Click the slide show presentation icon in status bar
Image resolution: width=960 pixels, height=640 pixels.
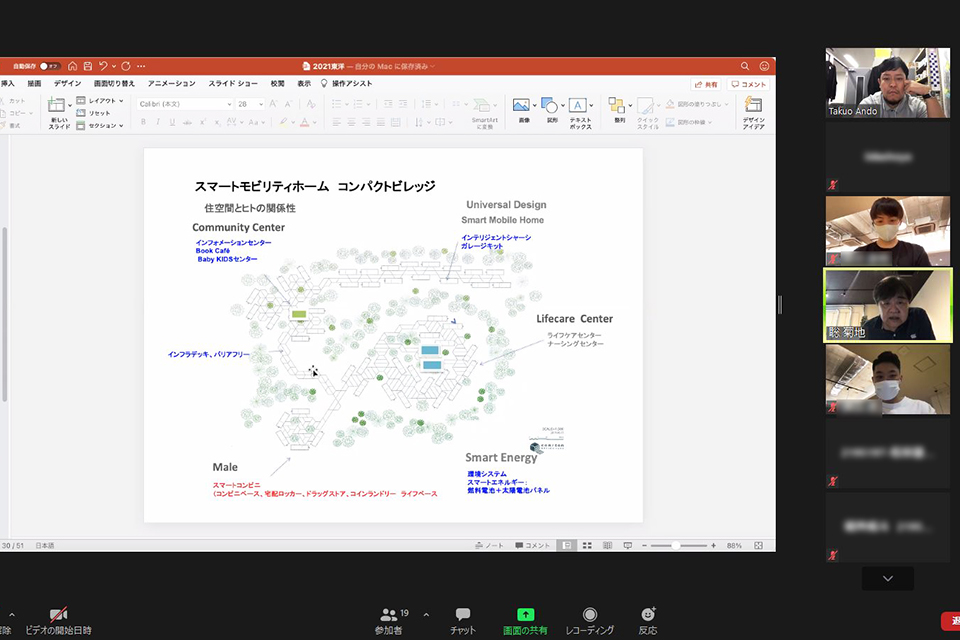[628, 545]
